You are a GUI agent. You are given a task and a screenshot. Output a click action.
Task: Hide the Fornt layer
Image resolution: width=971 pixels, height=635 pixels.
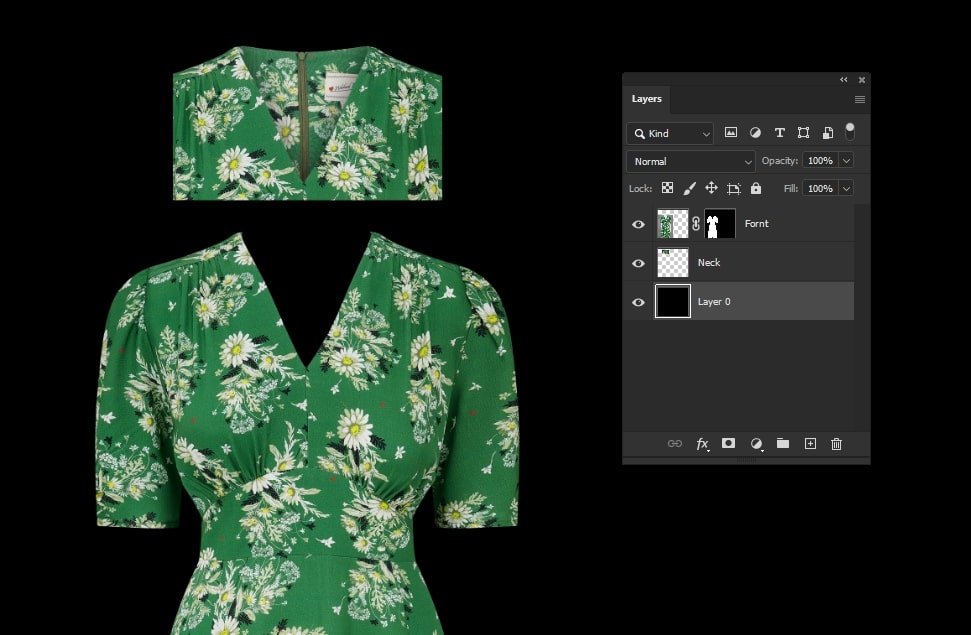point(638,224)
